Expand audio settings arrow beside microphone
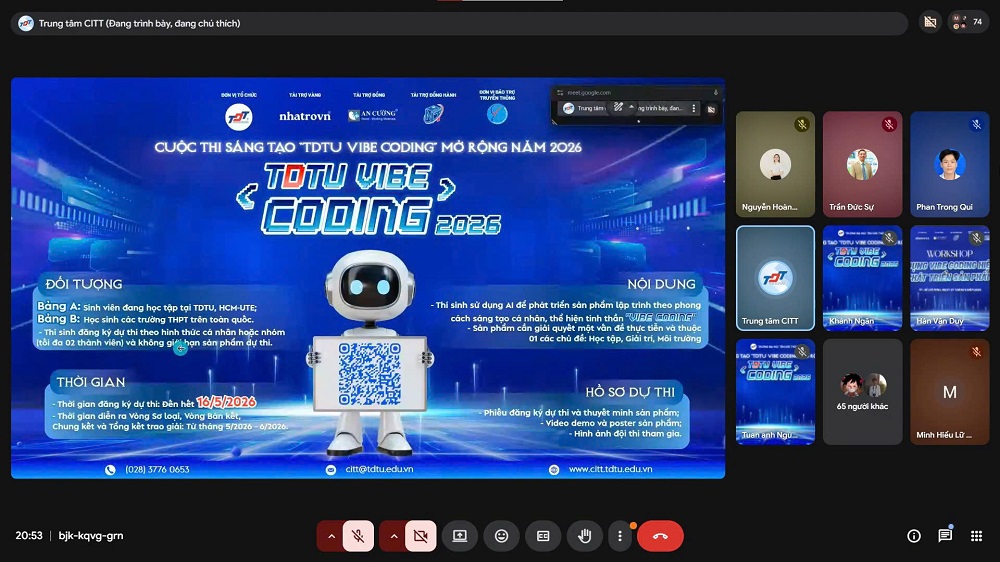 [x=331, y=536]
